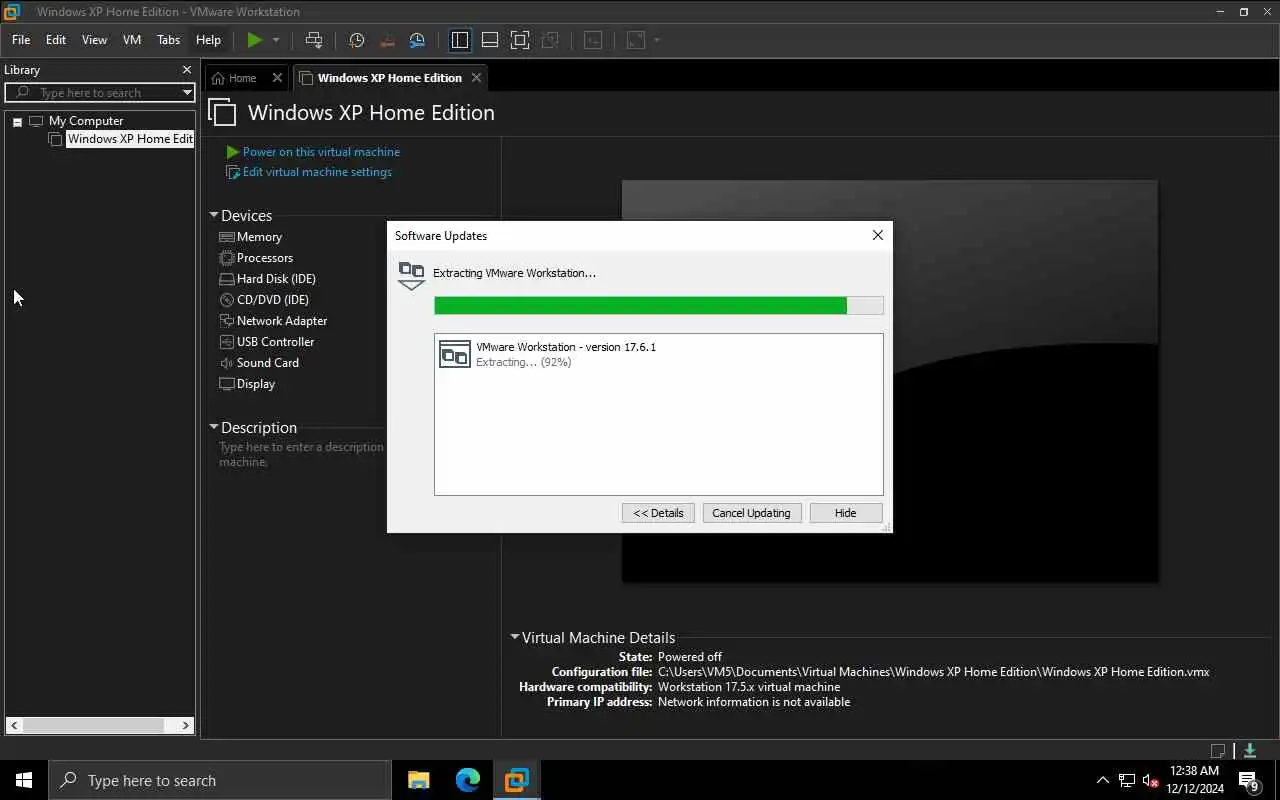The image size is (1280, 800).
Task: Click Power on this virtual machine
Action: click(x=321, y=152)
